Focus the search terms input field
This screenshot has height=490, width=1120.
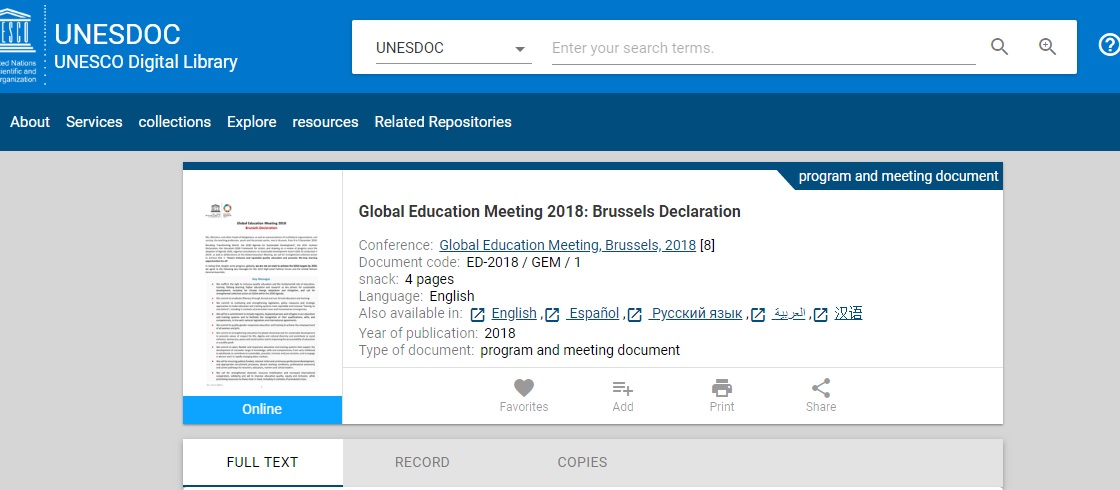coord(764,49)
